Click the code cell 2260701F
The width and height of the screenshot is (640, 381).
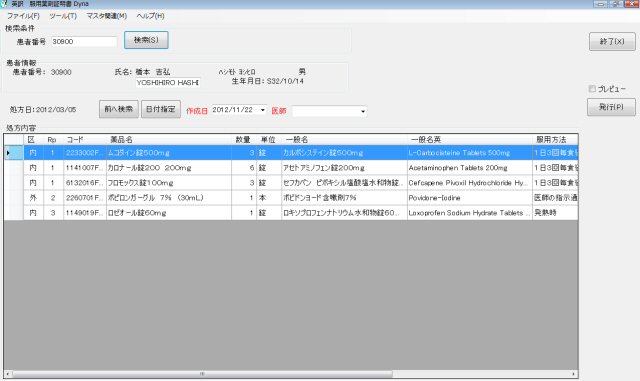coord(85,198)
